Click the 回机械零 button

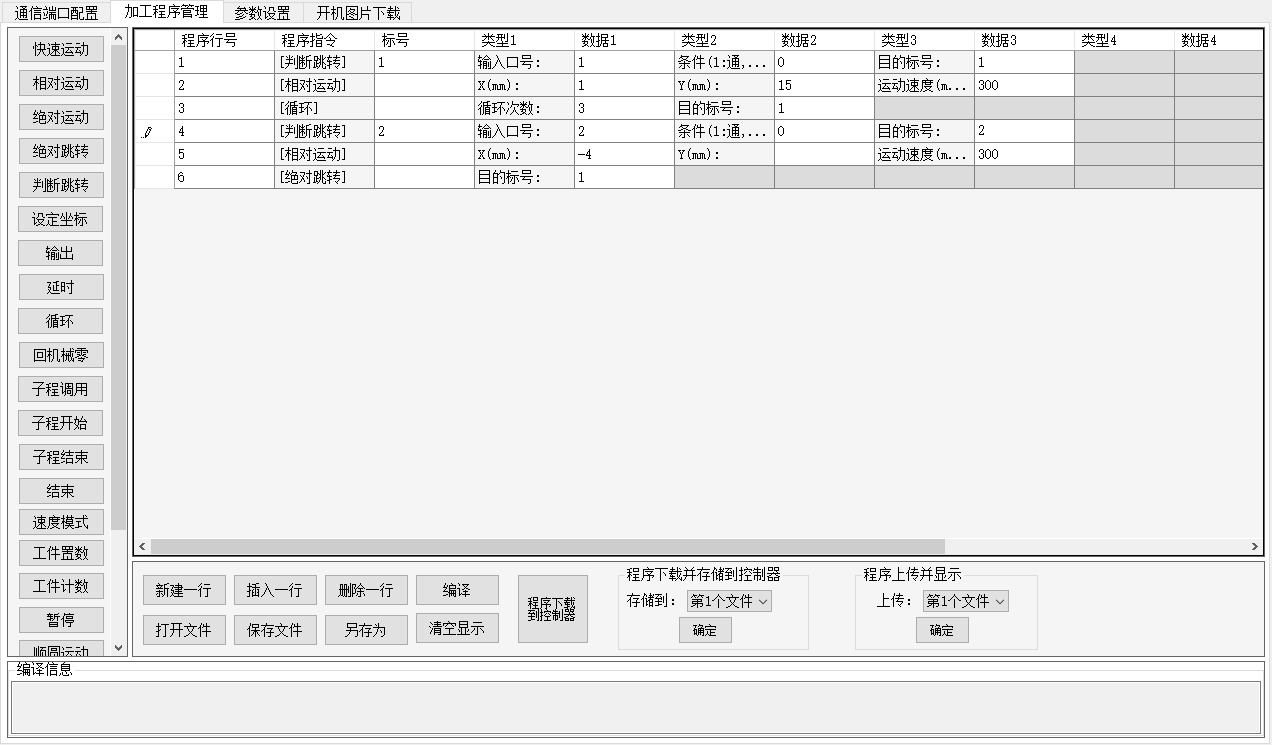61,355
